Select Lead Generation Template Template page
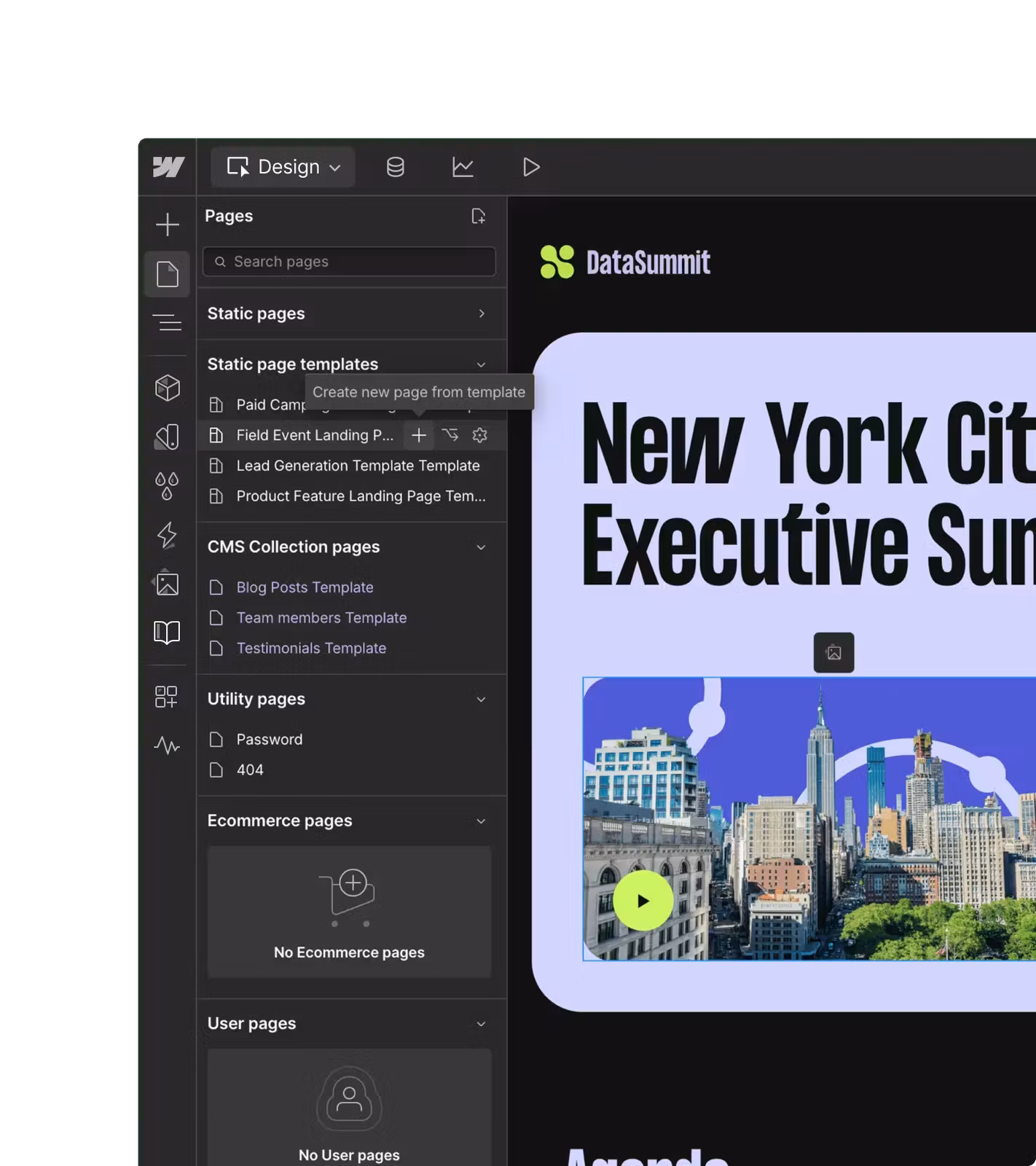 tap(358, 466)
